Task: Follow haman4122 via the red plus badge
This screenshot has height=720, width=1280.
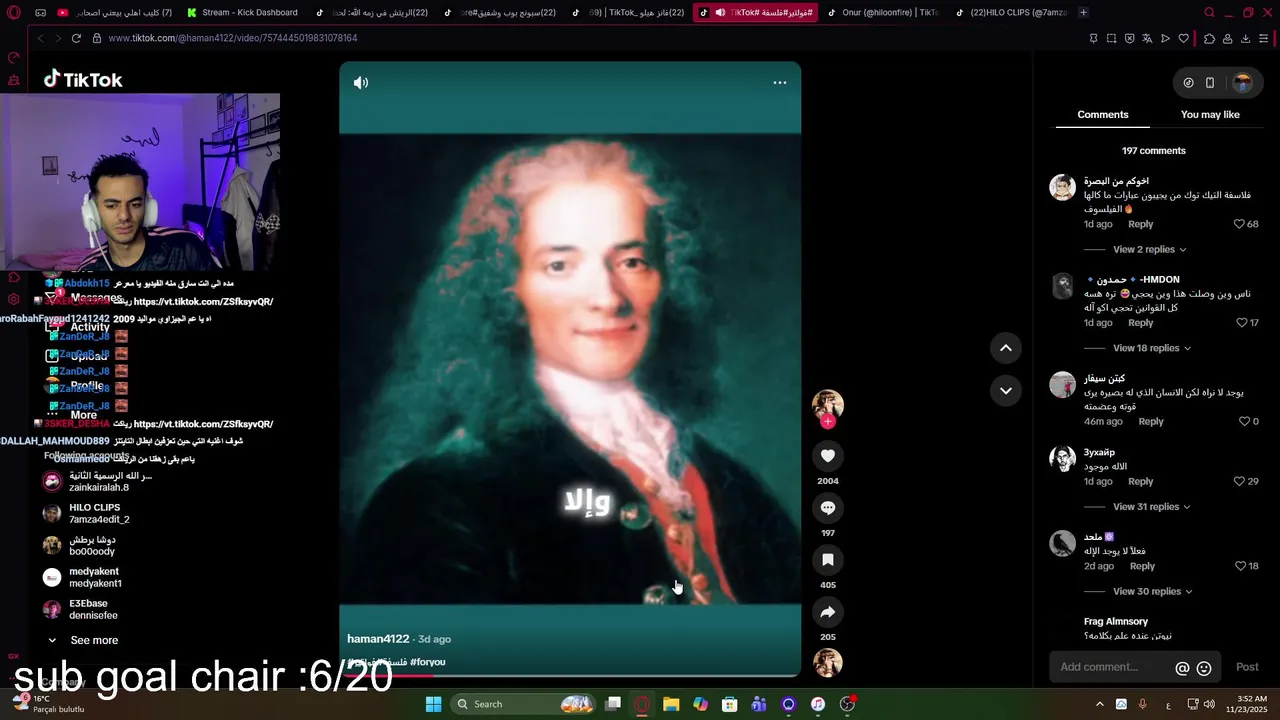Action: click(828, 422)
